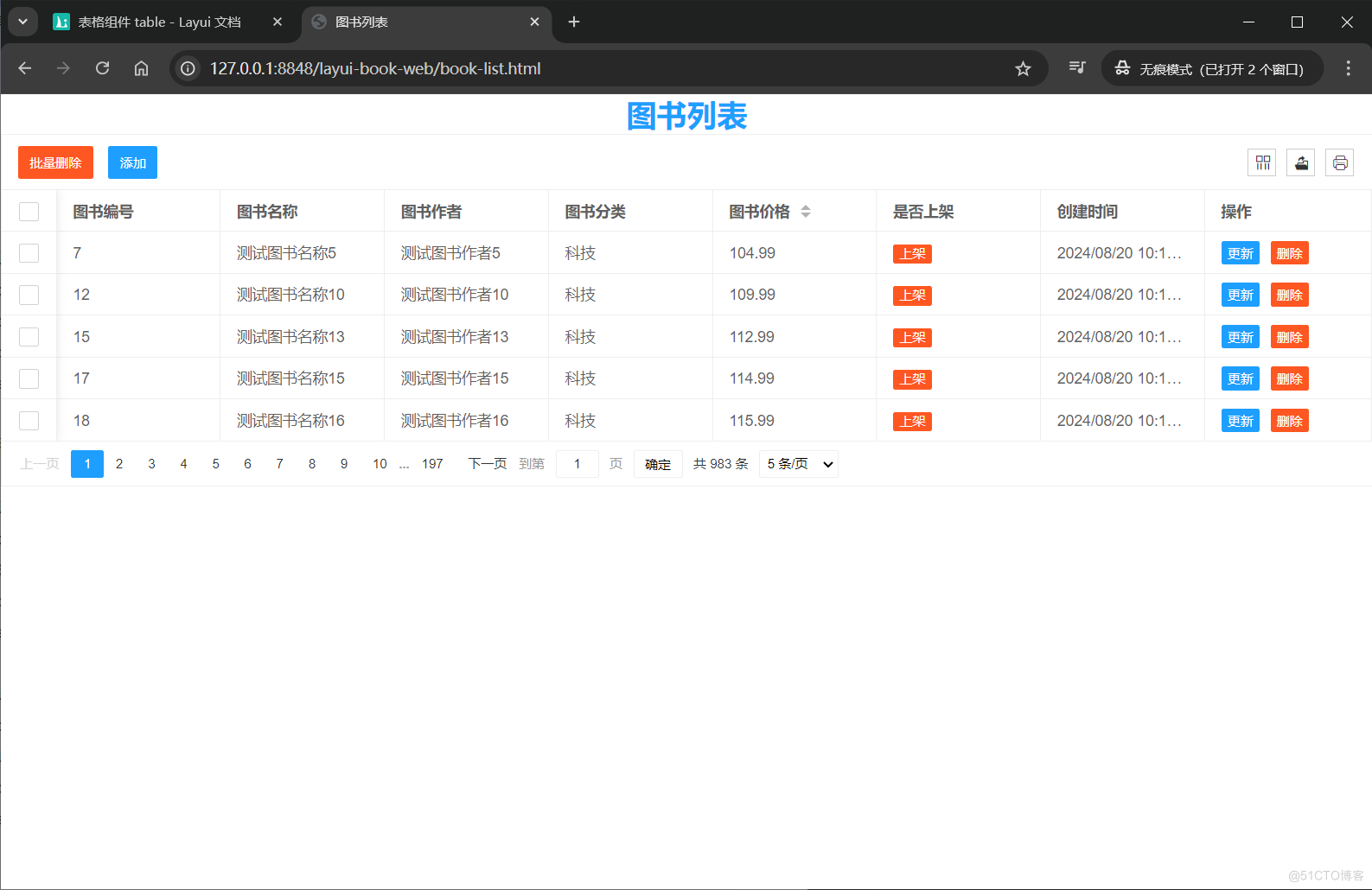Viewport: 1372px width, 890px height.
Task: Click current page 1 in pagination
Action: pyautogui.click(x=87, y=464)
